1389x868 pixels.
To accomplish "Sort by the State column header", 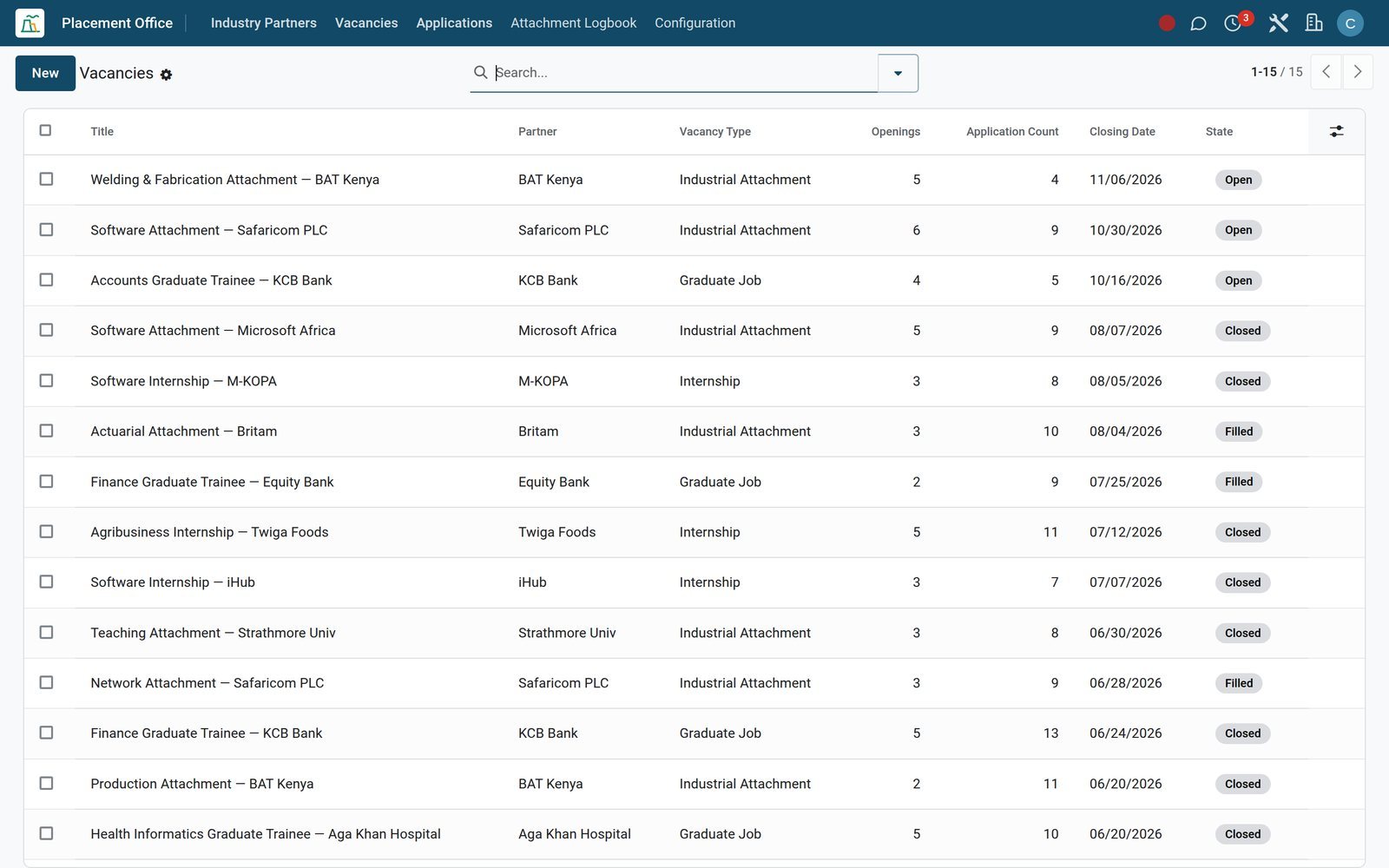I will click(1219, 132).
